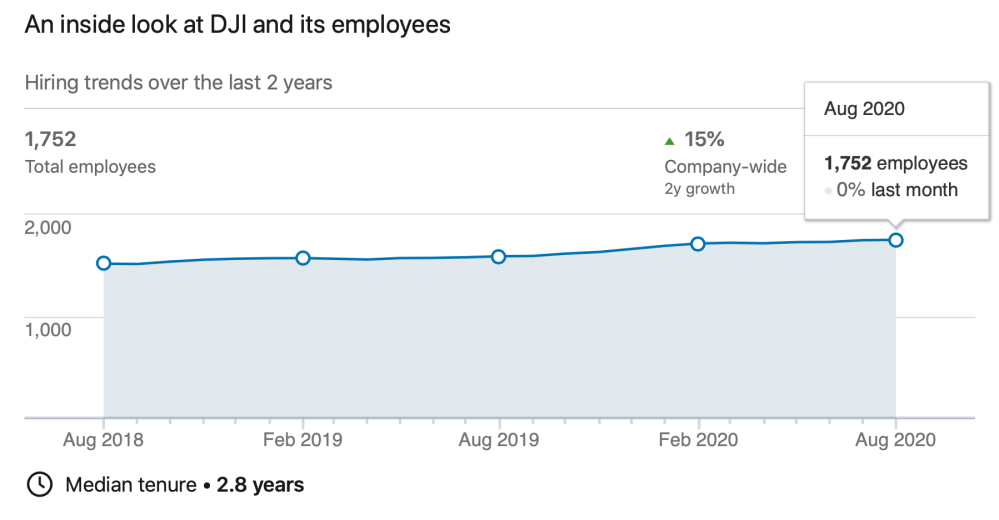Image resolution: width=999 pixels, height=520 pixels.
Task: Click the 15% growth value
Action: tap(704, 140)
